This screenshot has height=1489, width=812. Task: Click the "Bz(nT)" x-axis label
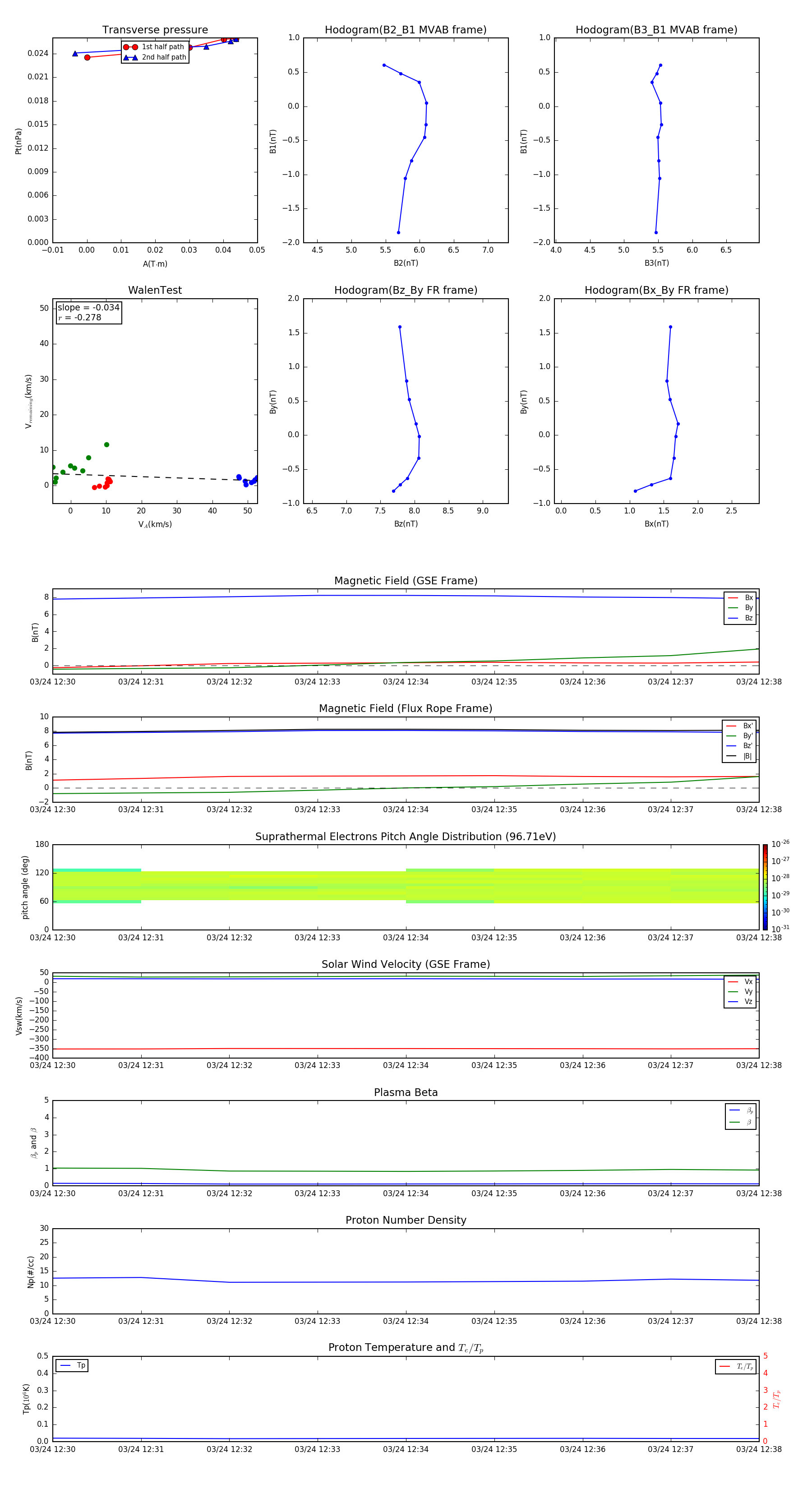pos(406,524)
